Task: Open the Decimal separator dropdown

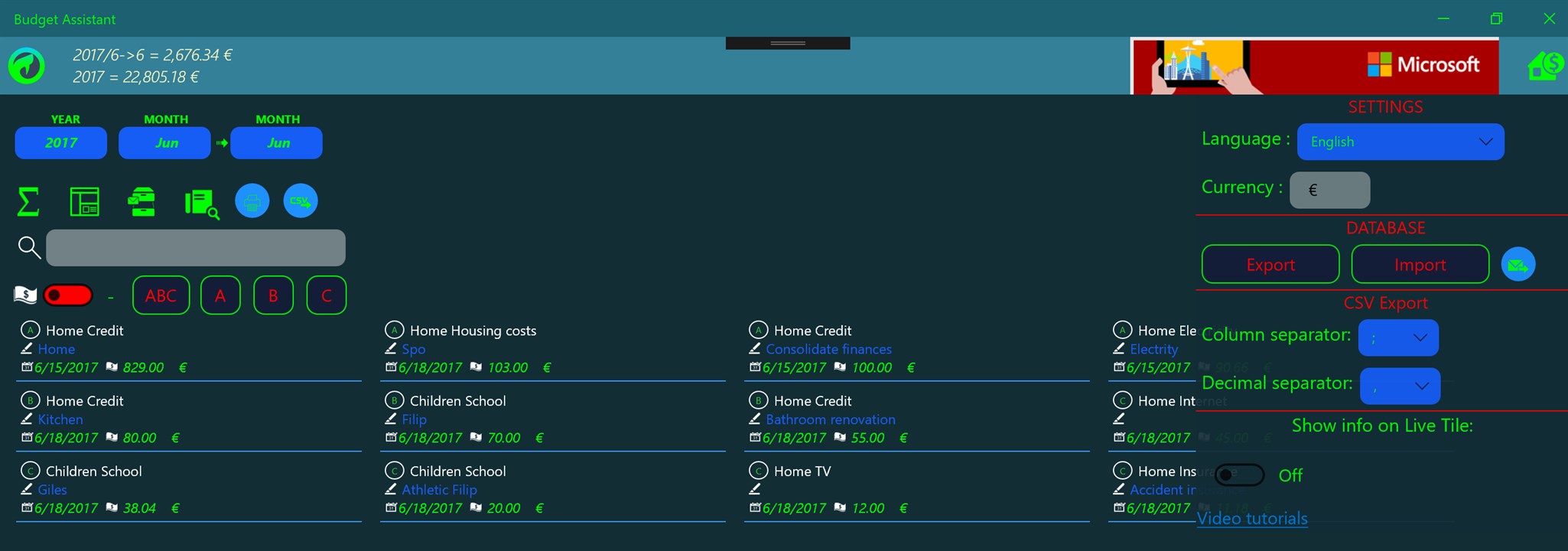Action: pos(1400,386)
